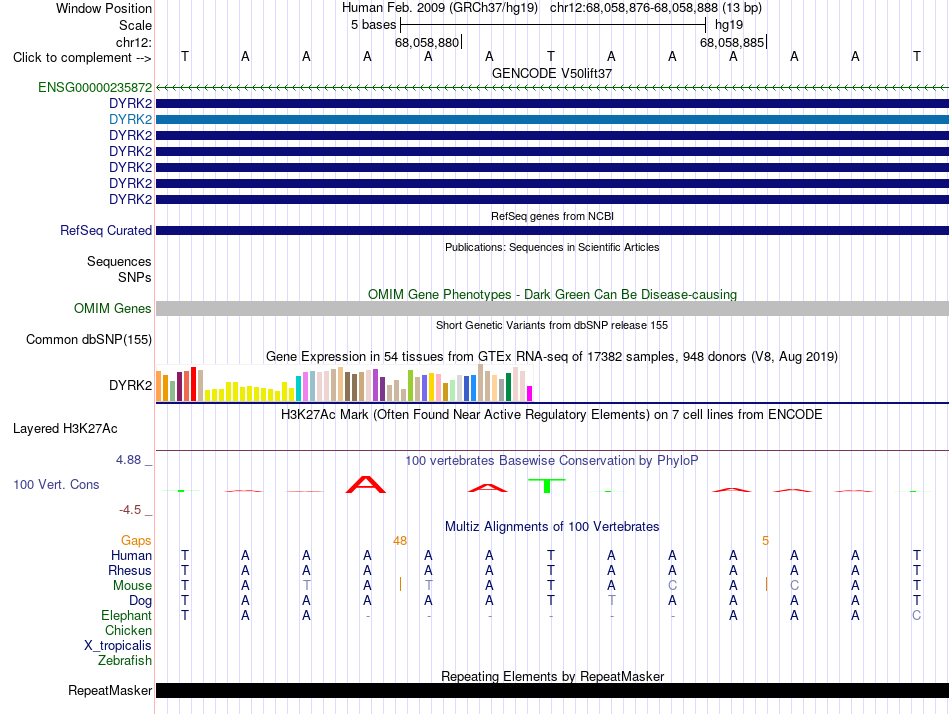This screenshot has height=714, width=950.
Task: Click the orange gap count 48
Action: (x=400, y=541)
